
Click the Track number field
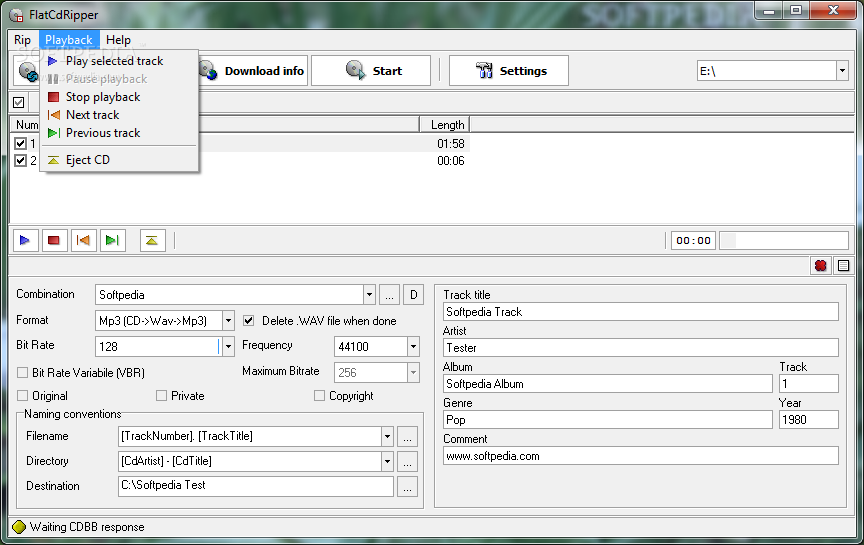809,384
